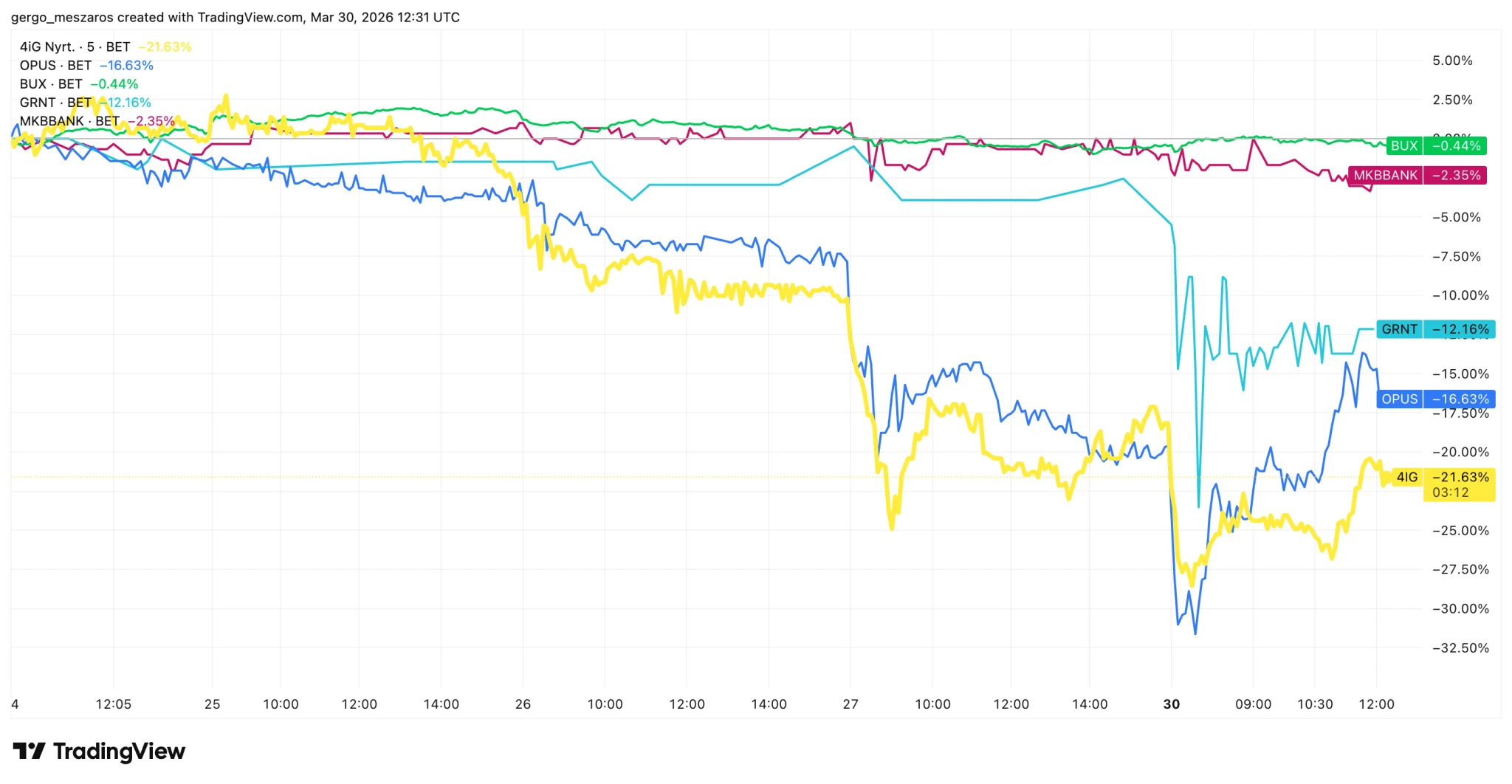This screenshot has height=784, width=1512.
Task: Click the bold 30 date marker
Action: tap(1172, 704)
